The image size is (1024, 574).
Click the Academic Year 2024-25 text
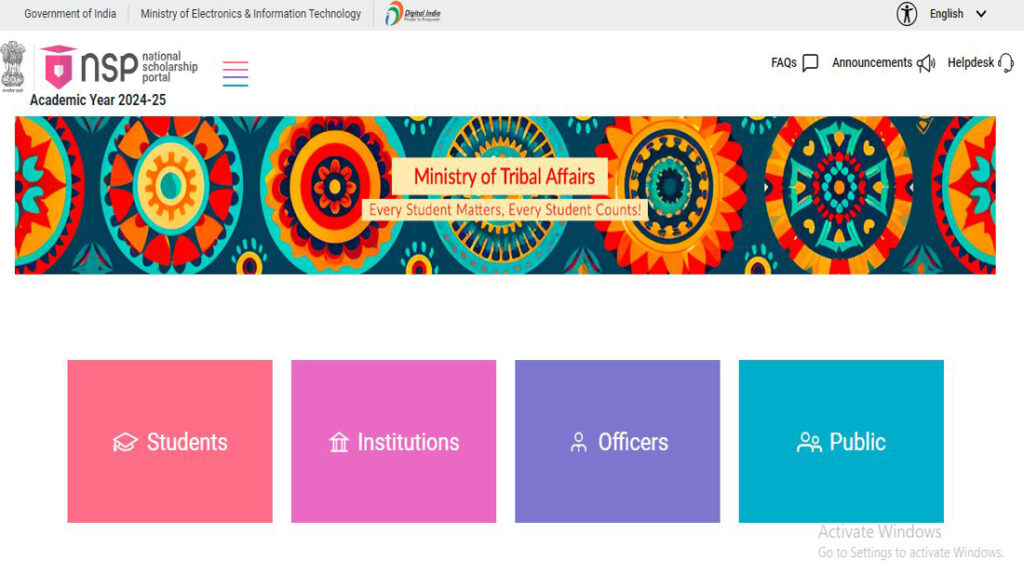tap(98, 100)
